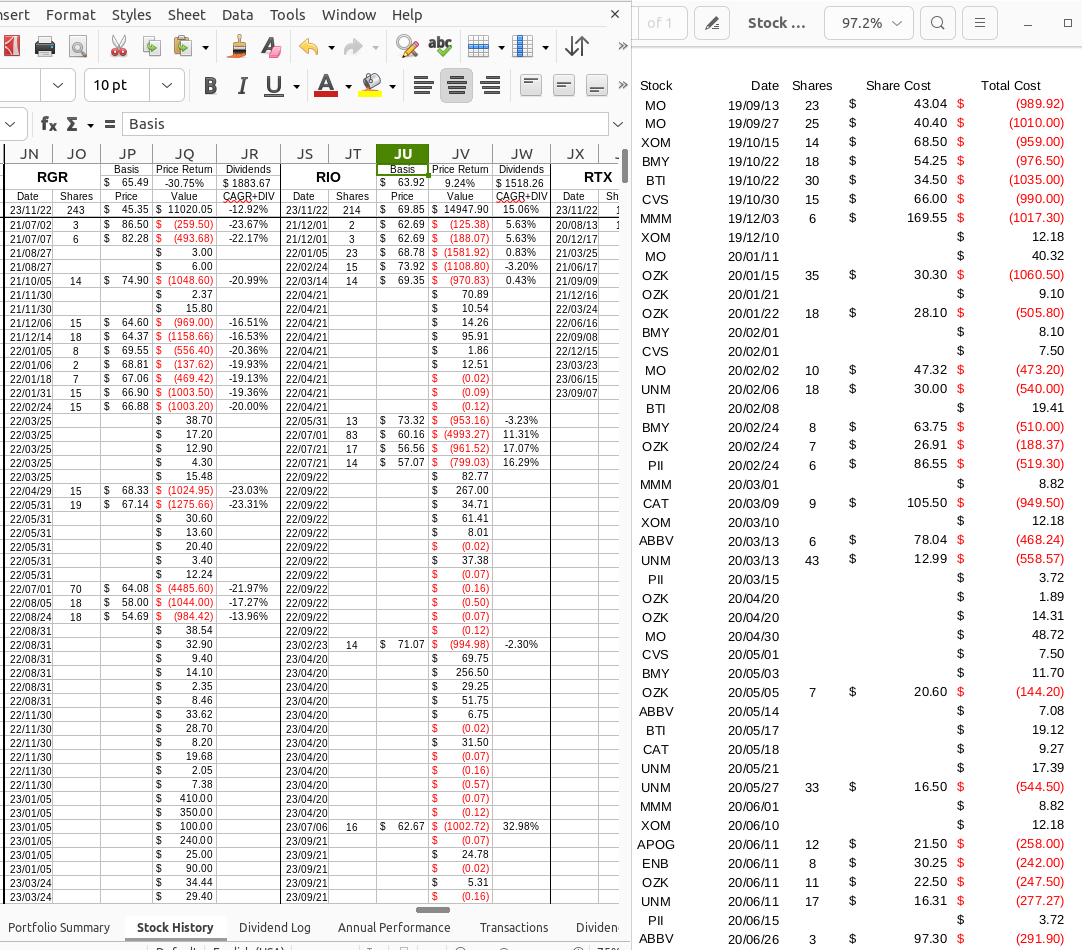Image resolution: width=1082 pixels, height=950 pixels.
Task: Open the Undo history dropdown arrow
Action: (331, 48)
